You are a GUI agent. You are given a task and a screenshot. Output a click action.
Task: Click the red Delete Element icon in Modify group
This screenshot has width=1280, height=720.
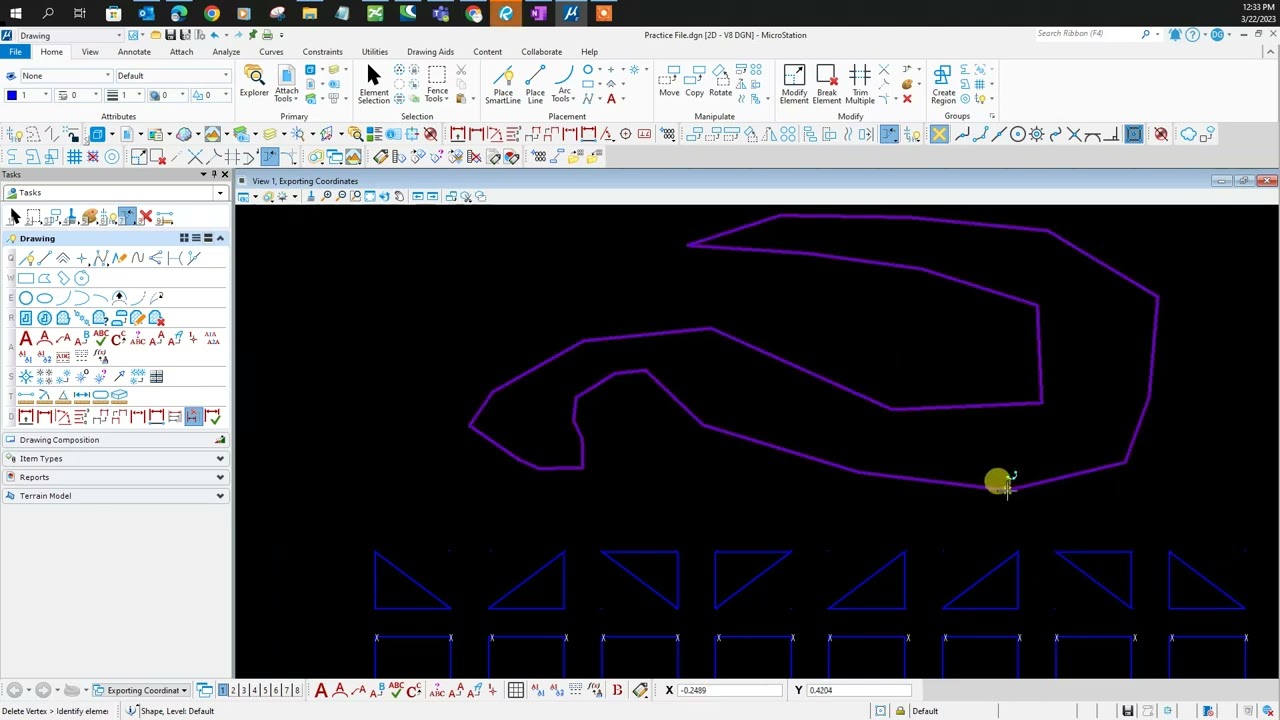click(907, 99)
